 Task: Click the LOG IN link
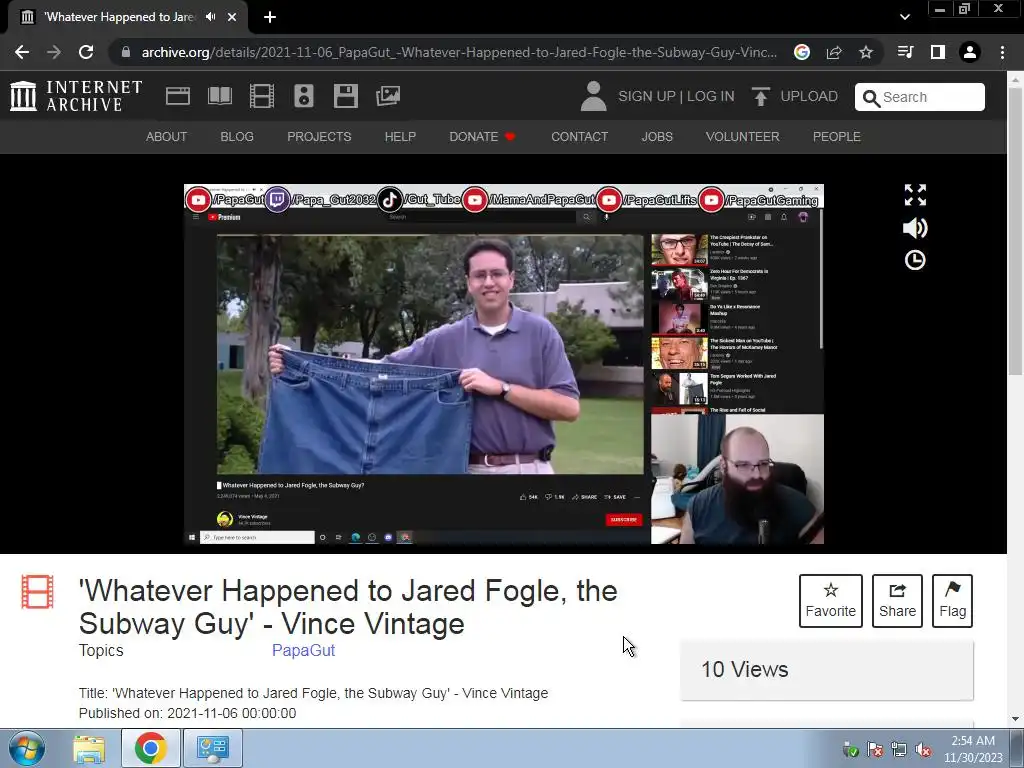711,96
